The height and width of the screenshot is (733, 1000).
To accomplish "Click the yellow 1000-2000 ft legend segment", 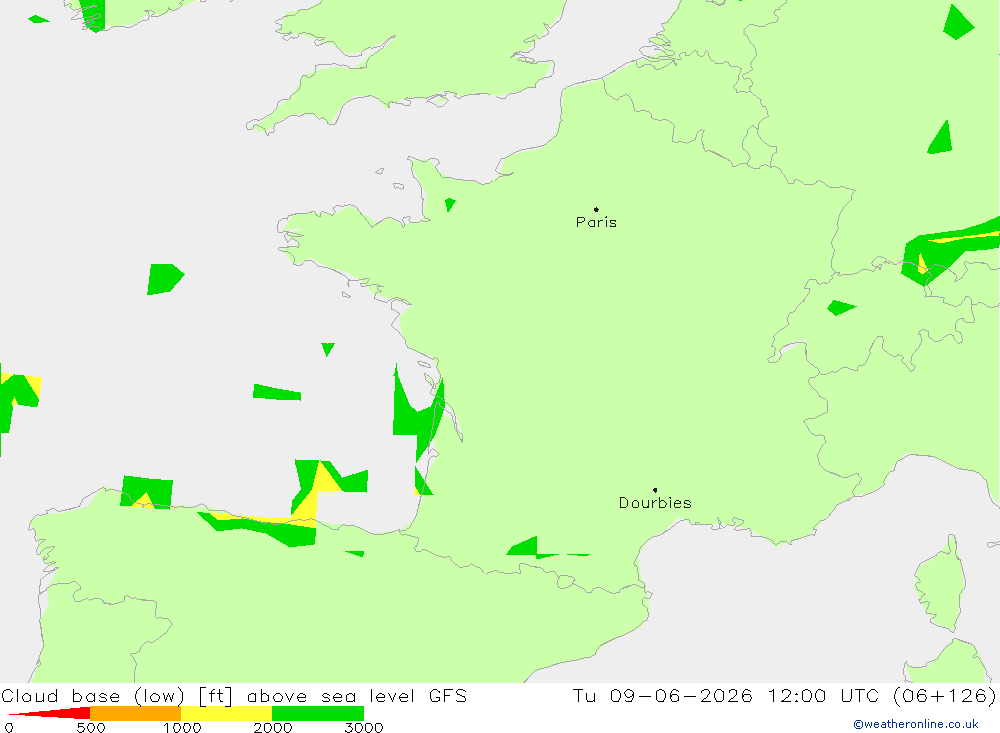I will (226, 713).
